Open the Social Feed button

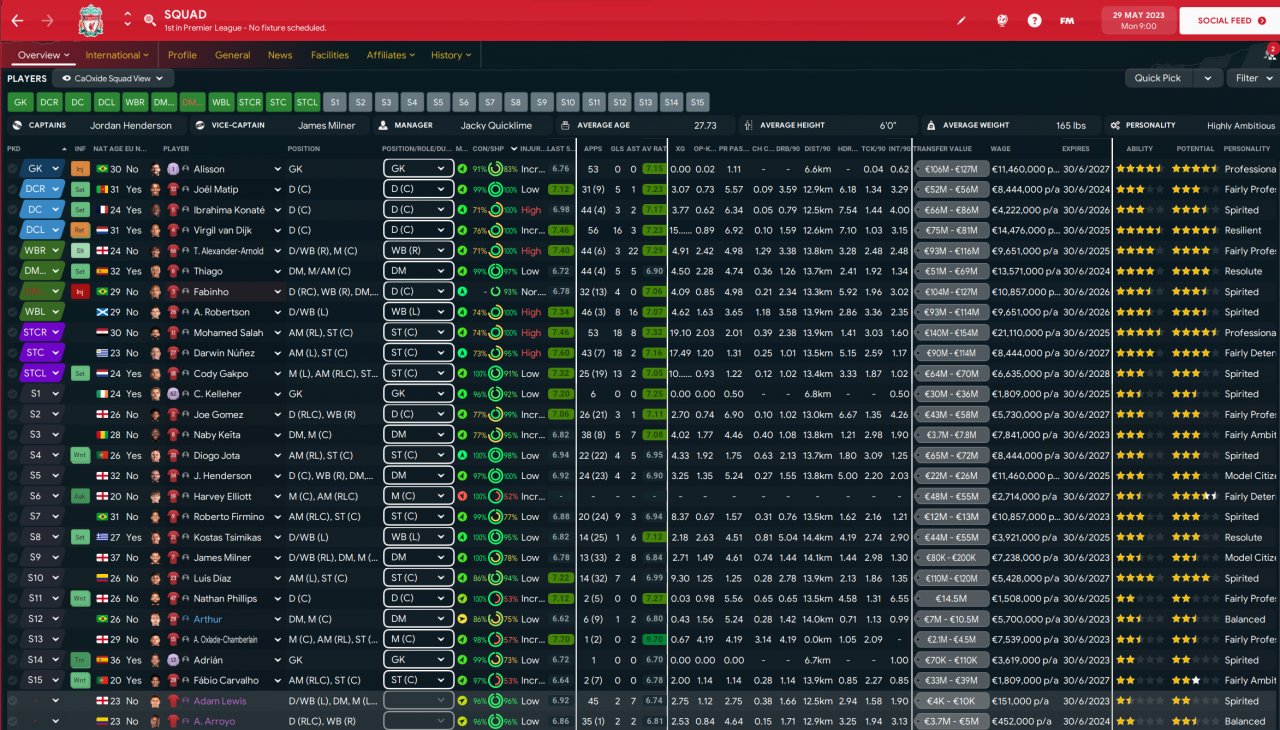1230,20
